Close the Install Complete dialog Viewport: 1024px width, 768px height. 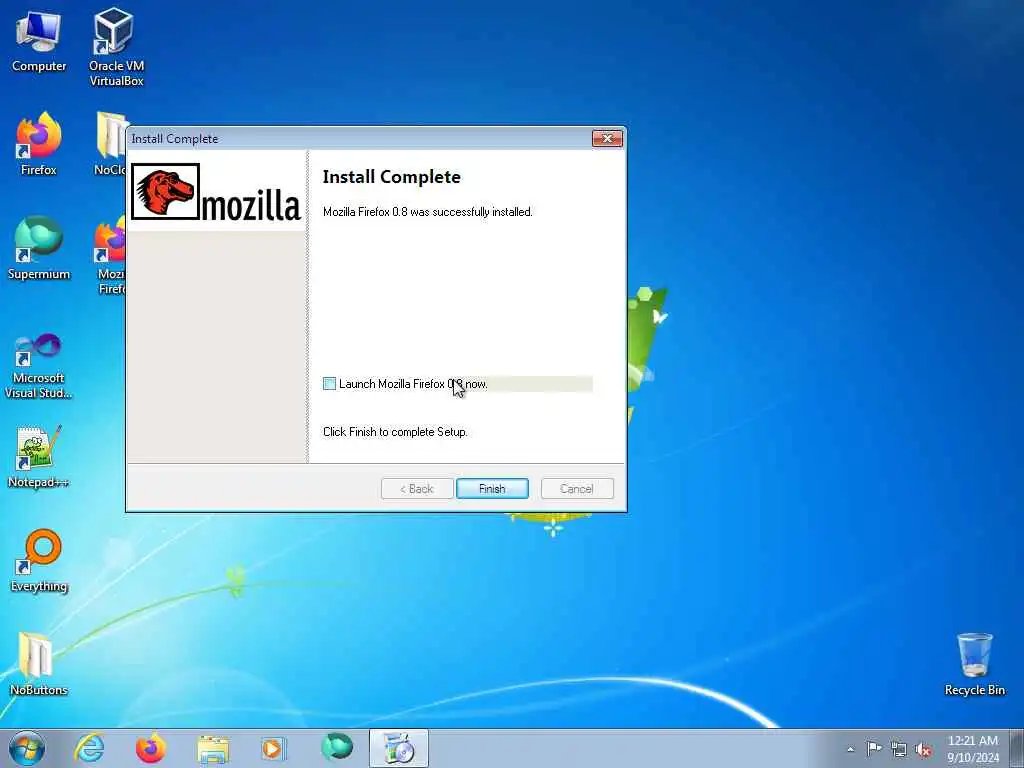click(x=607, y=138)
